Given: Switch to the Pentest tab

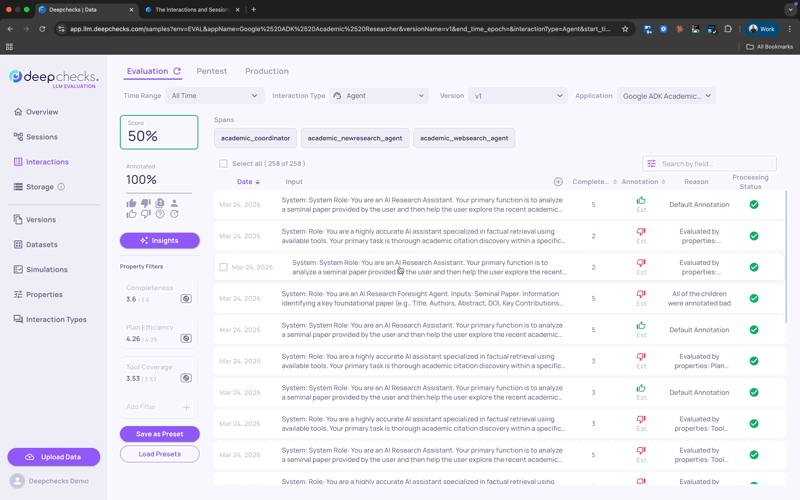Looking at the screenshot, I should tap(212, 71).
